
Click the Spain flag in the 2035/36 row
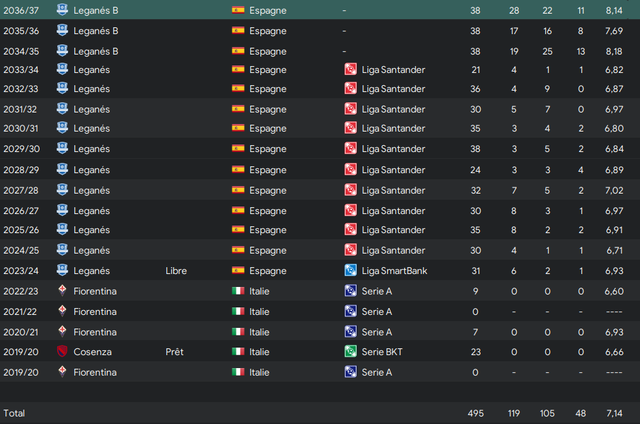[238, 31]
